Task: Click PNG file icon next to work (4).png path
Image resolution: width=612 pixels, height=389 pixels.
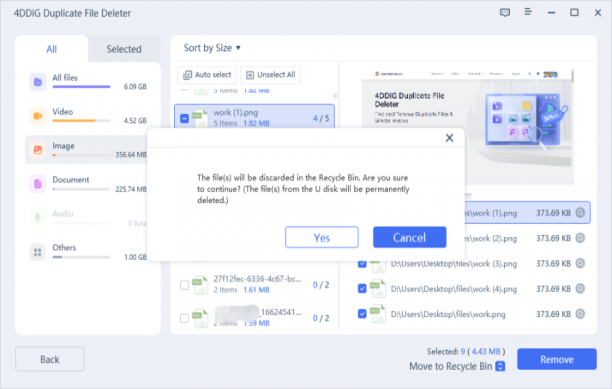Action: 378,289
